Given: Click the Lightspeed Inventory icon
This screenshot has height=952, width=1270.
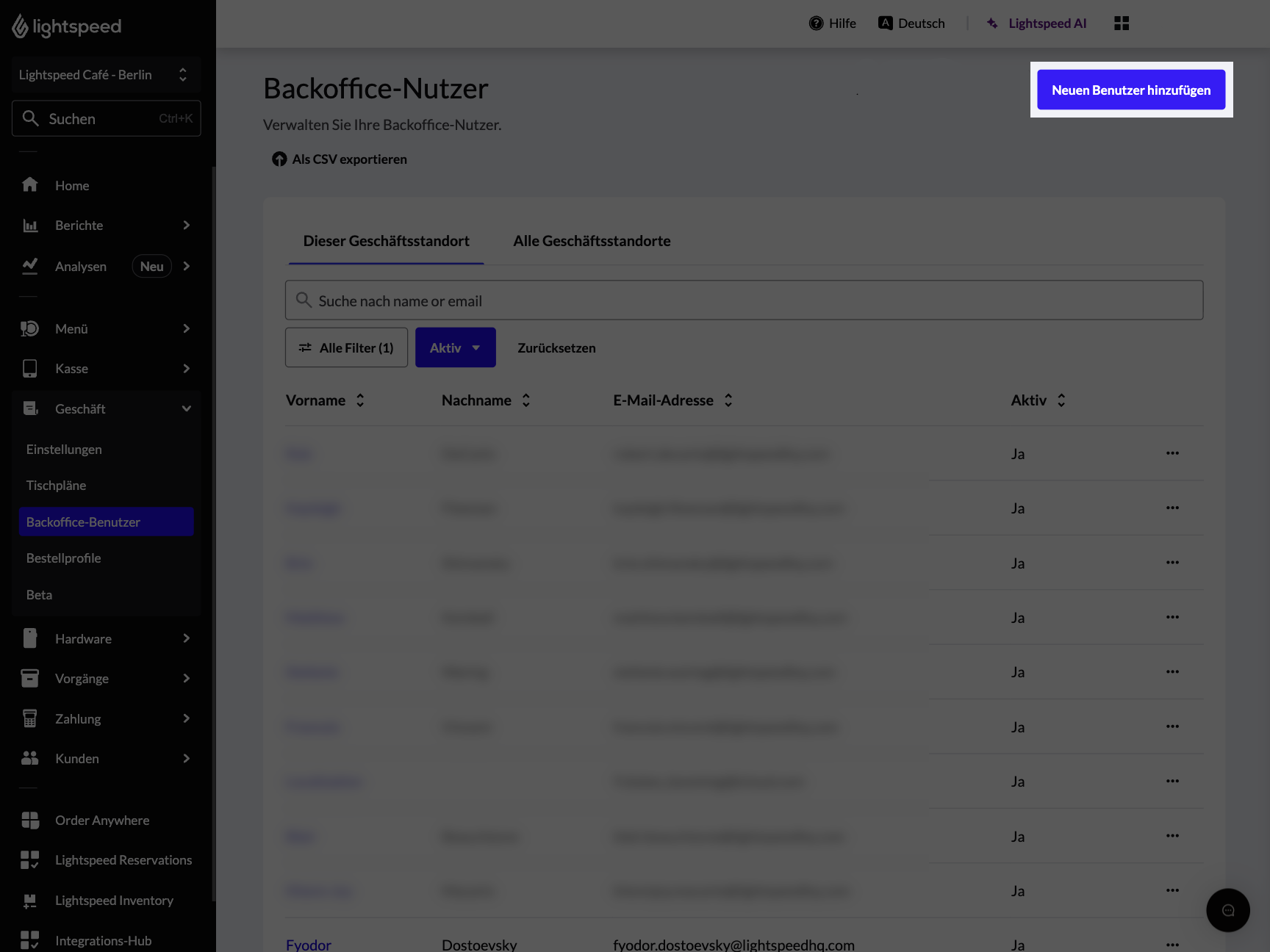Looking at the screenshot, I should coord(29,901).
